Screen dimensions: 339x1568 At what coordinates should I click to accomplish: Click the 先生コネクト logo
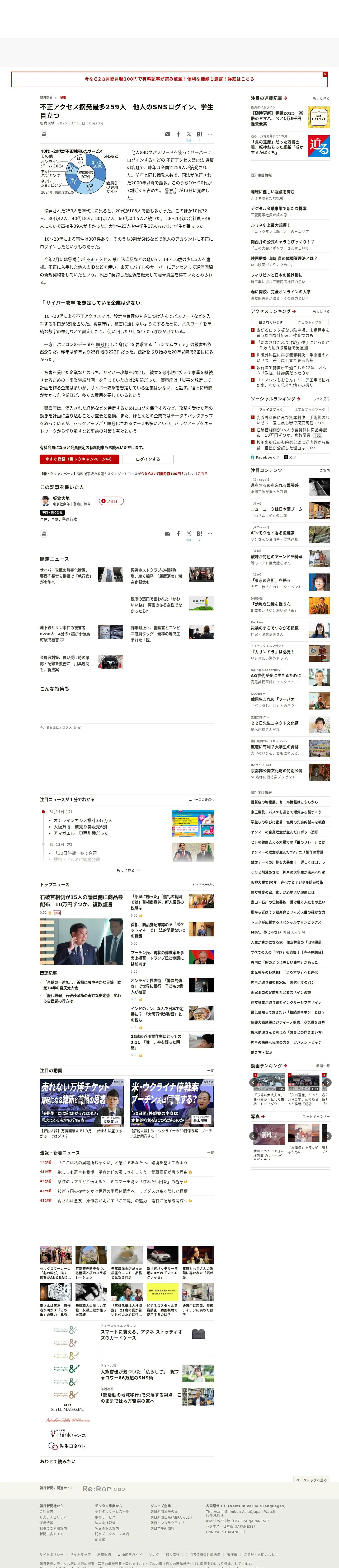pyautogui.click(x=68, y=1446)
